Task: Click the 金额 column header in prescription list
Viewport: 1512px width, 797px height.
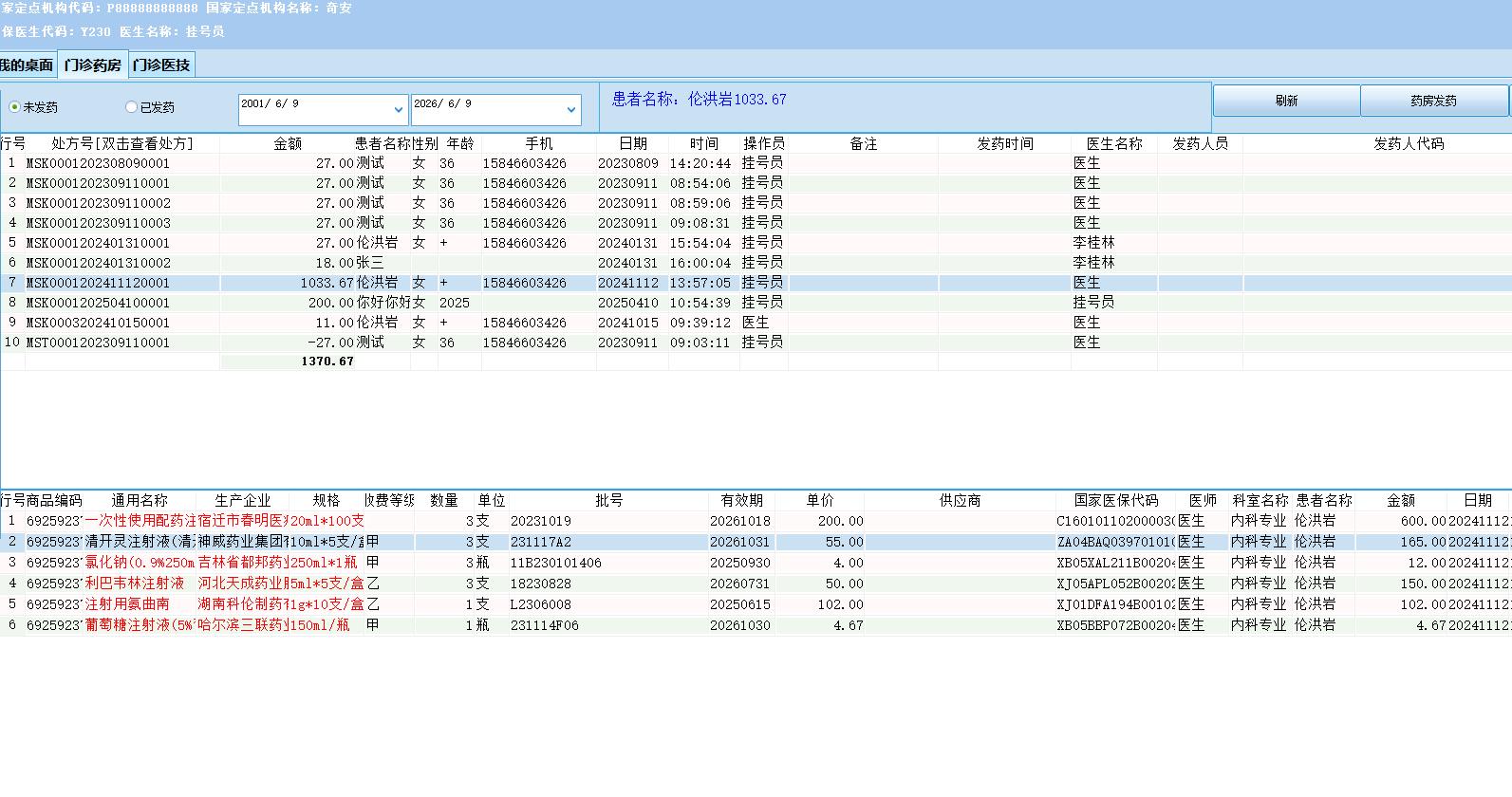Action: click(288, 143)
